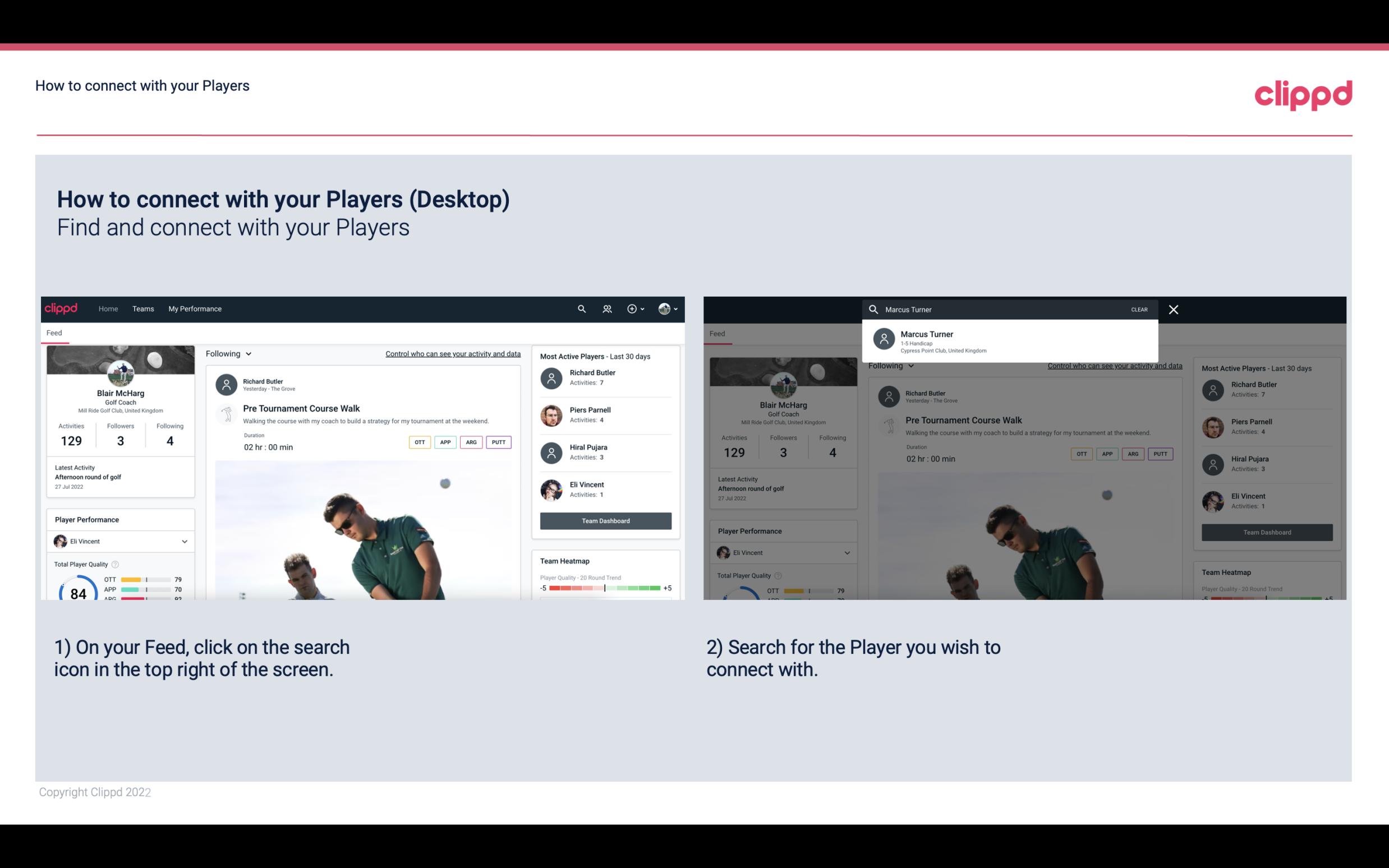Image resolution: width=1389 pixels, height=868 pixels.
Task: Click the OTT performance category icon
Action: coord(419,442)
